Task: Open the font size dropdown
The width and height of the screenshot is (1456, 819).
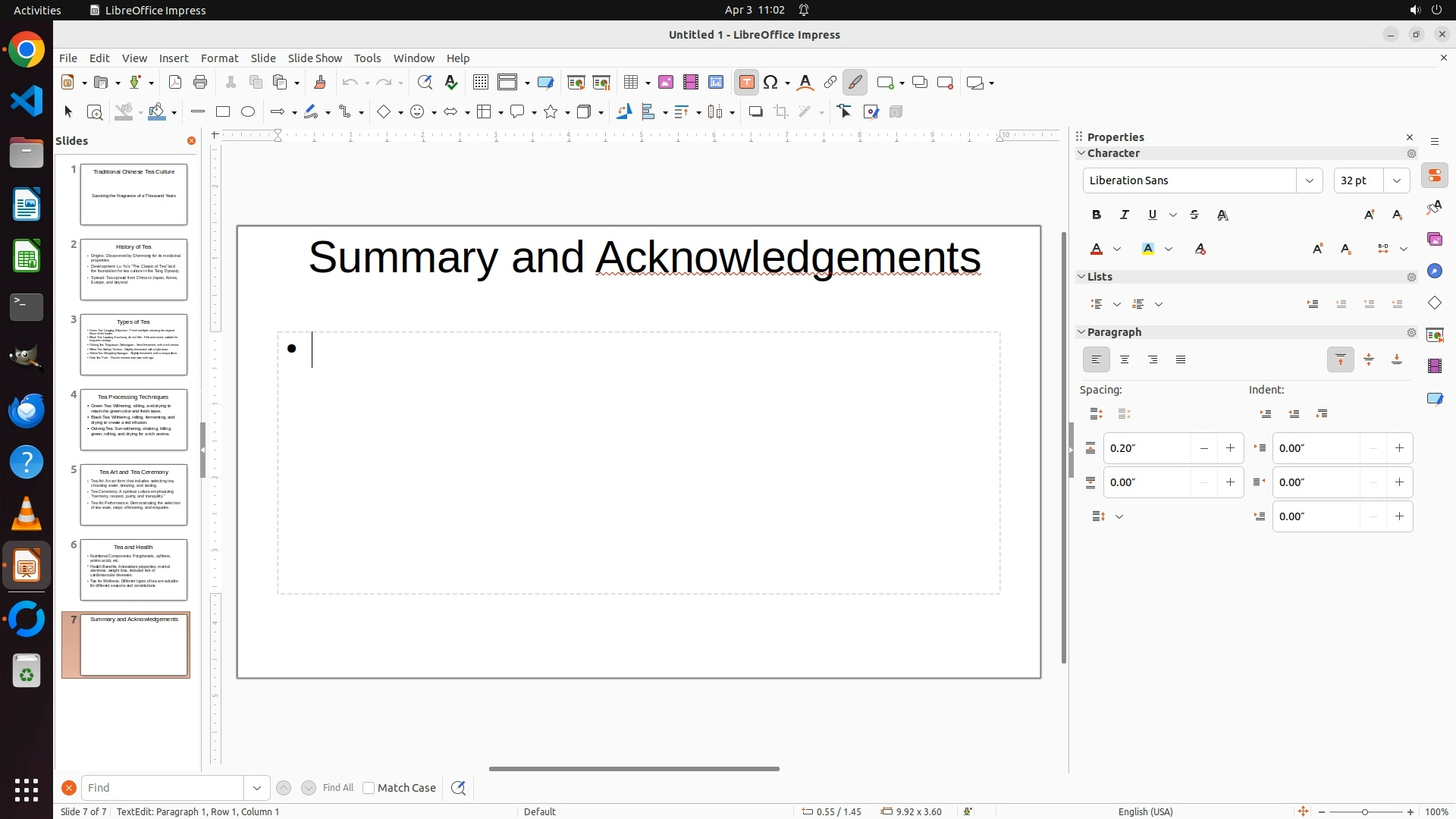Action: pos(1397,180)
